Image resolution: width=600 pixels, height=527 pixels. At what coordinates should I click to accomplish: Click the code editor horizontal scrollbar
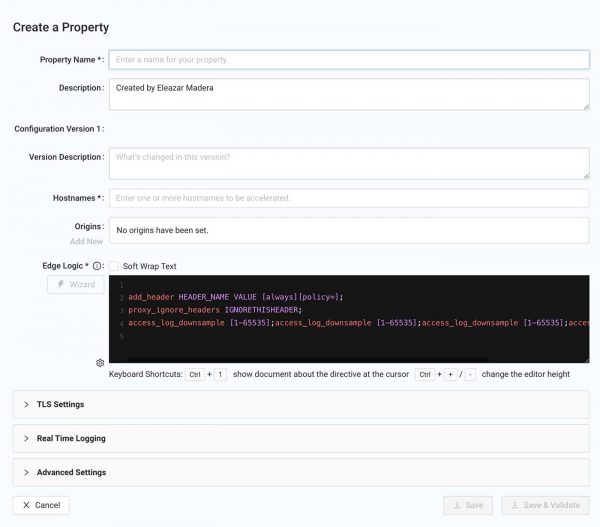click(308, 360)
